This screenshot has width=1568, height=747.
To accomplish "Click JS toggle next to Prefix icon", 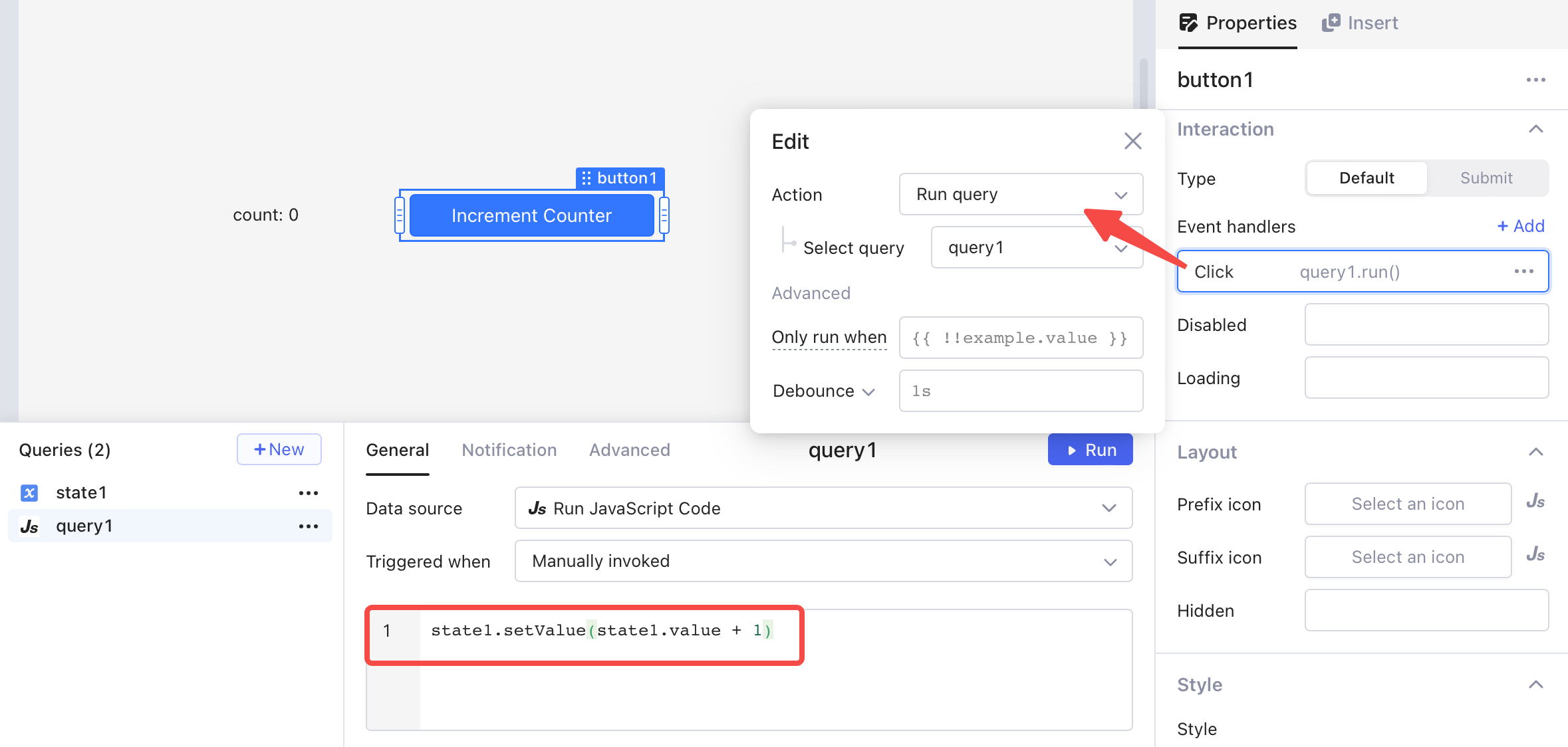I will point(1535,502).
